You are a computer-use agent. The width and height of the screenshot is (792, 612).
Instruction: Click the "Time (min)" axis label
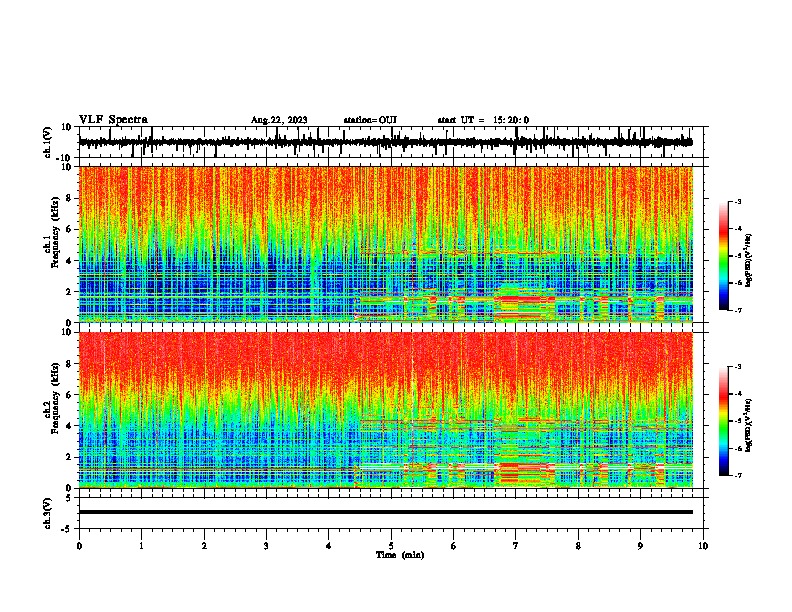click(400, 555)
